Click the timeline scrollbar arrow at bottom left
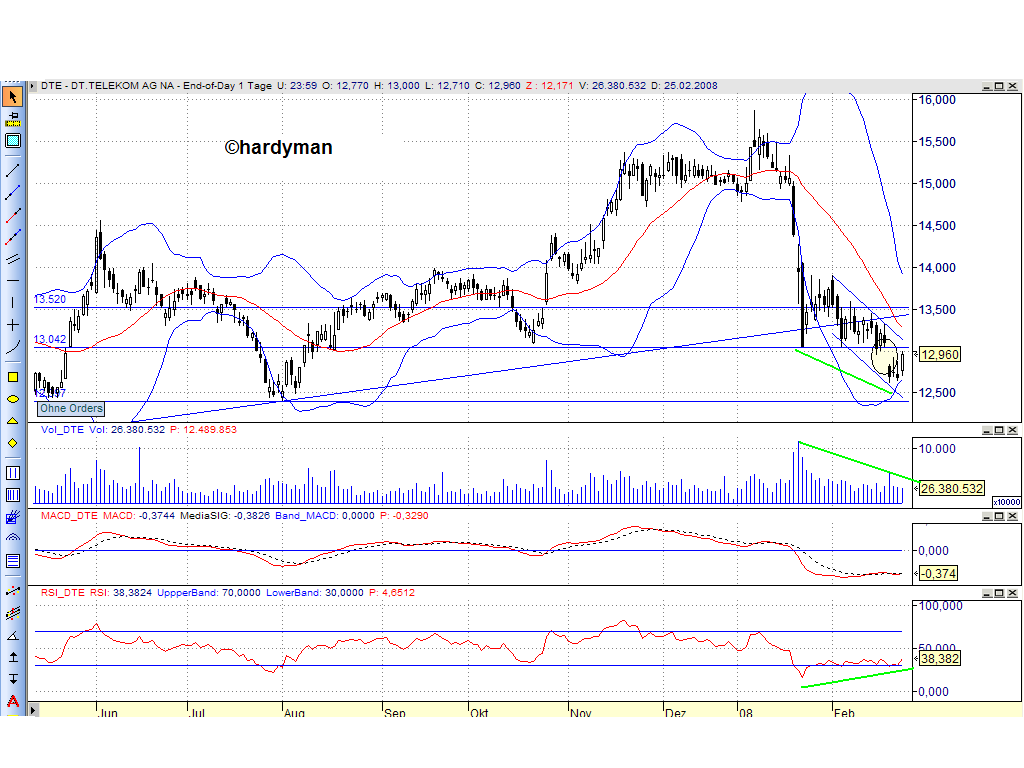1024x768 pixels. click(x=31, y=711)
